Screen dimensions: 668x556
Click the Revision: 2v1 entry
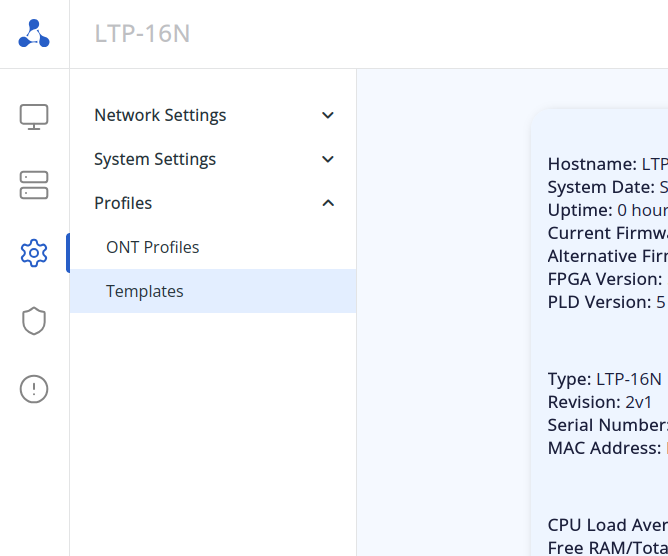point(599,402)
